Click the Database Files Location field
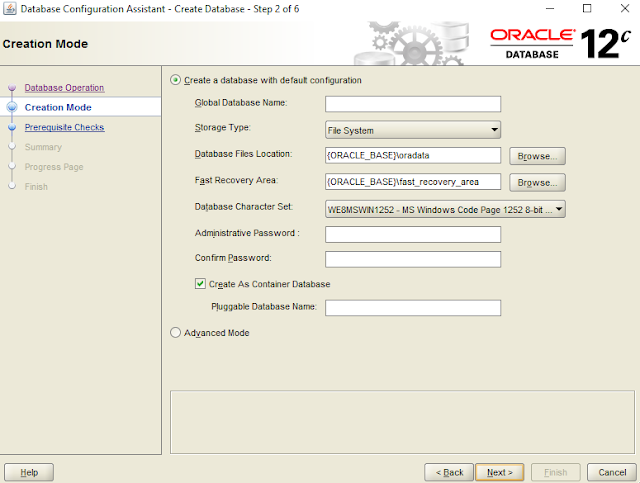The image size is (640, 483). [413, 156]
